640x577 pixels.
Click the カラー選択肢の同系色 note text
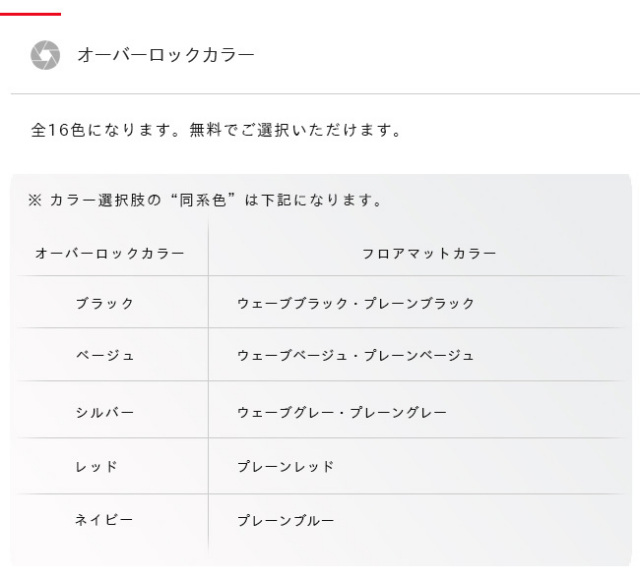click(x=205, y=201)
